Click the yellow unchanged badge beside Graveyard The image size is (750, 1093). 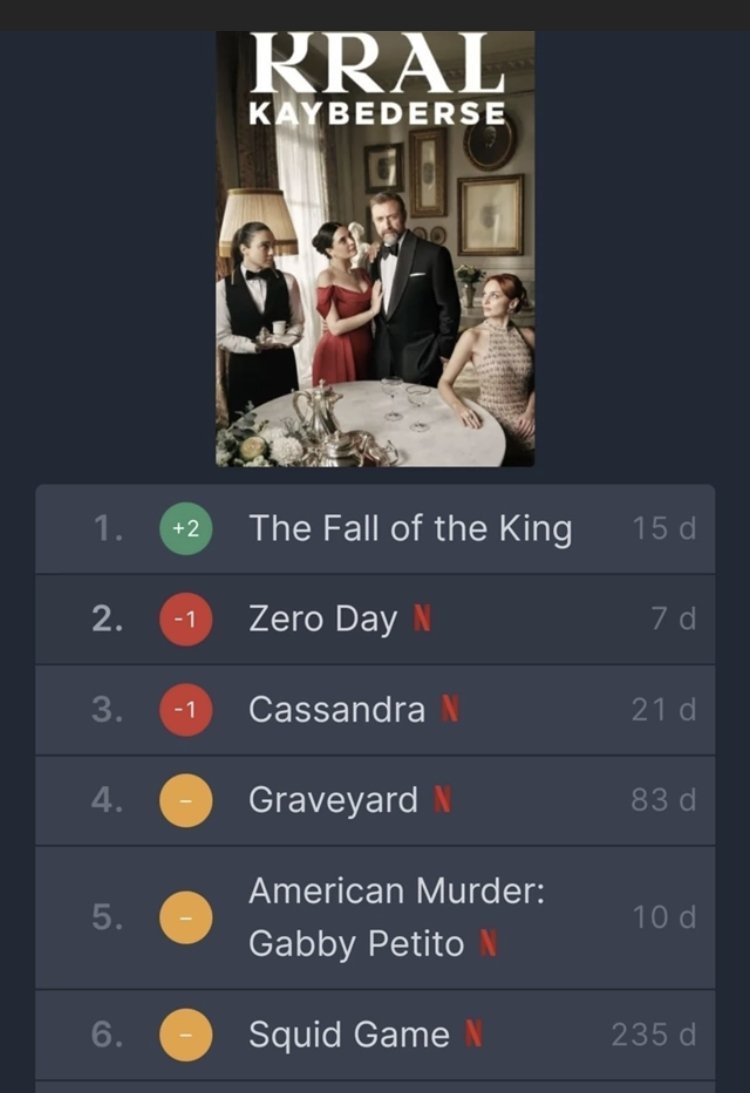click(x=185, y=801)
